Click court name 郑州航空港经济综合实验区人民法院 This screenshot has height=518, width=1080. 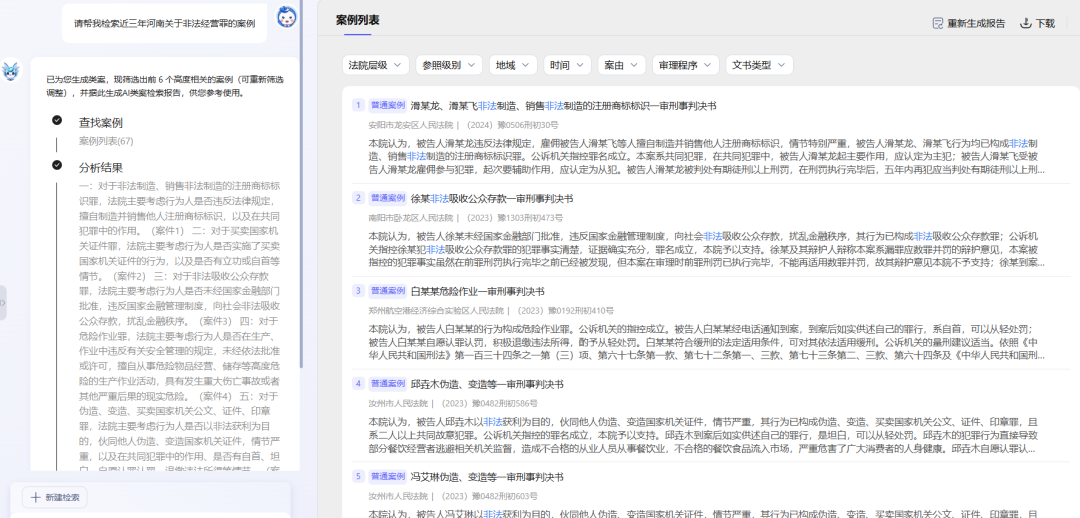(436, 311)
